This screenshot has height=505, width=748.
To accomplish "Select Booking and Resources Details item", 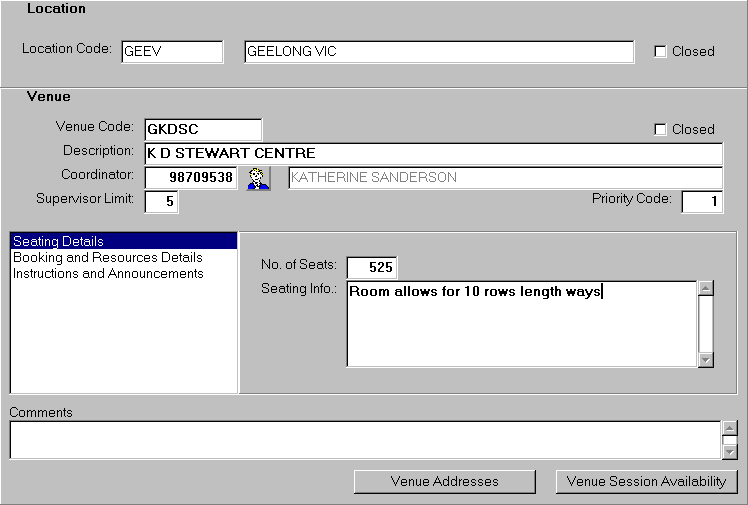I will pos(108,257).
